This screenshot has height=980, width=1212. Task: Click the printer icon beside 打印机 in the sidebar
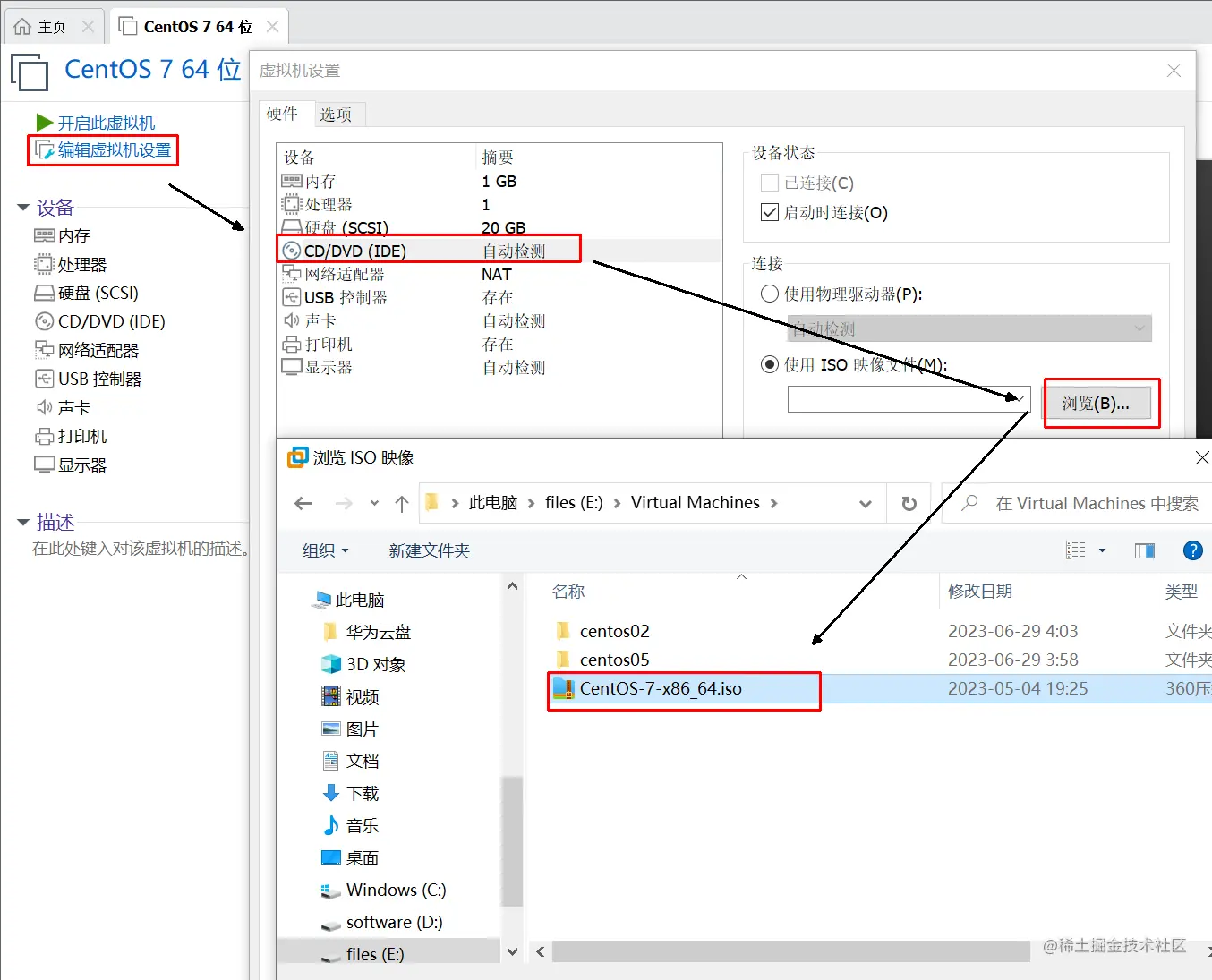point(45,436)
